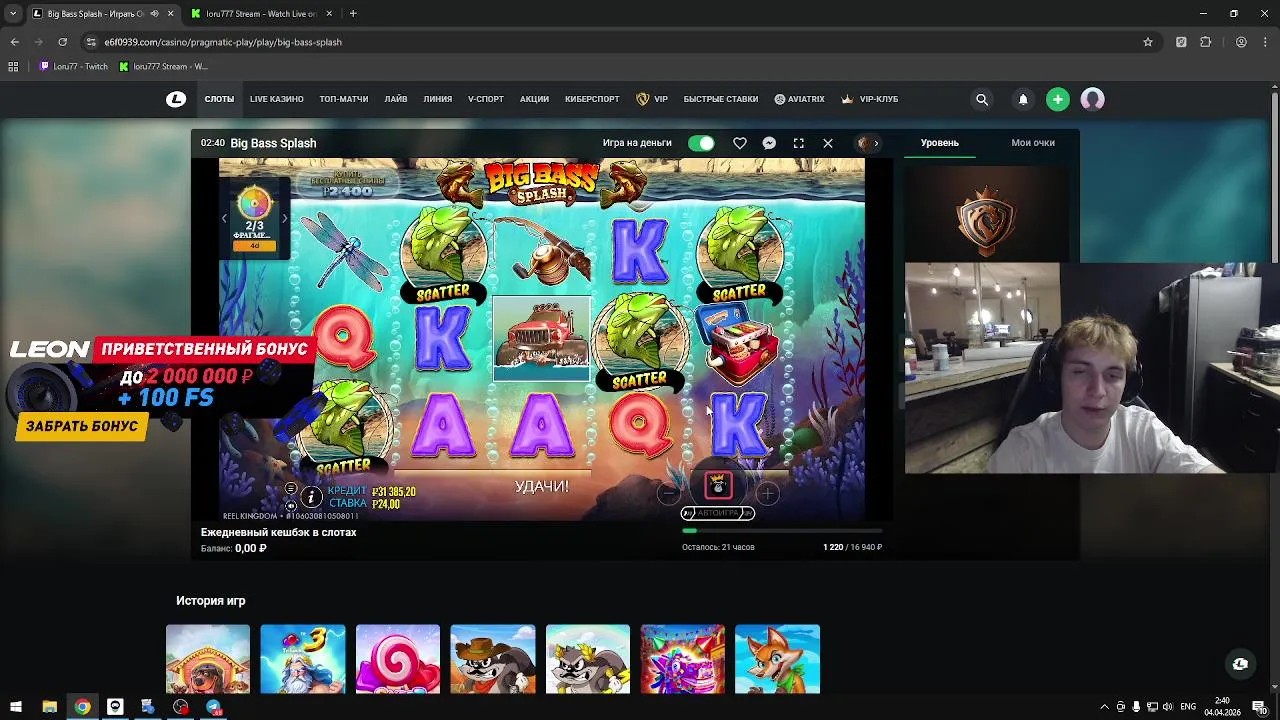Open the notifications bell icon
The image size is (1280, 720).
click(x=1023, y=99)
